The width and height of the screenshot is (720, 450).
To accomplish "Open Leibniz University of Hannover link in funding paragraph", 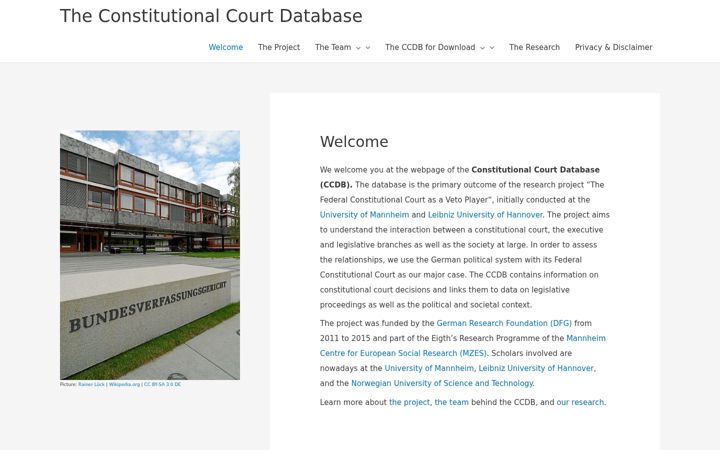I will click(x=536, y=368).
